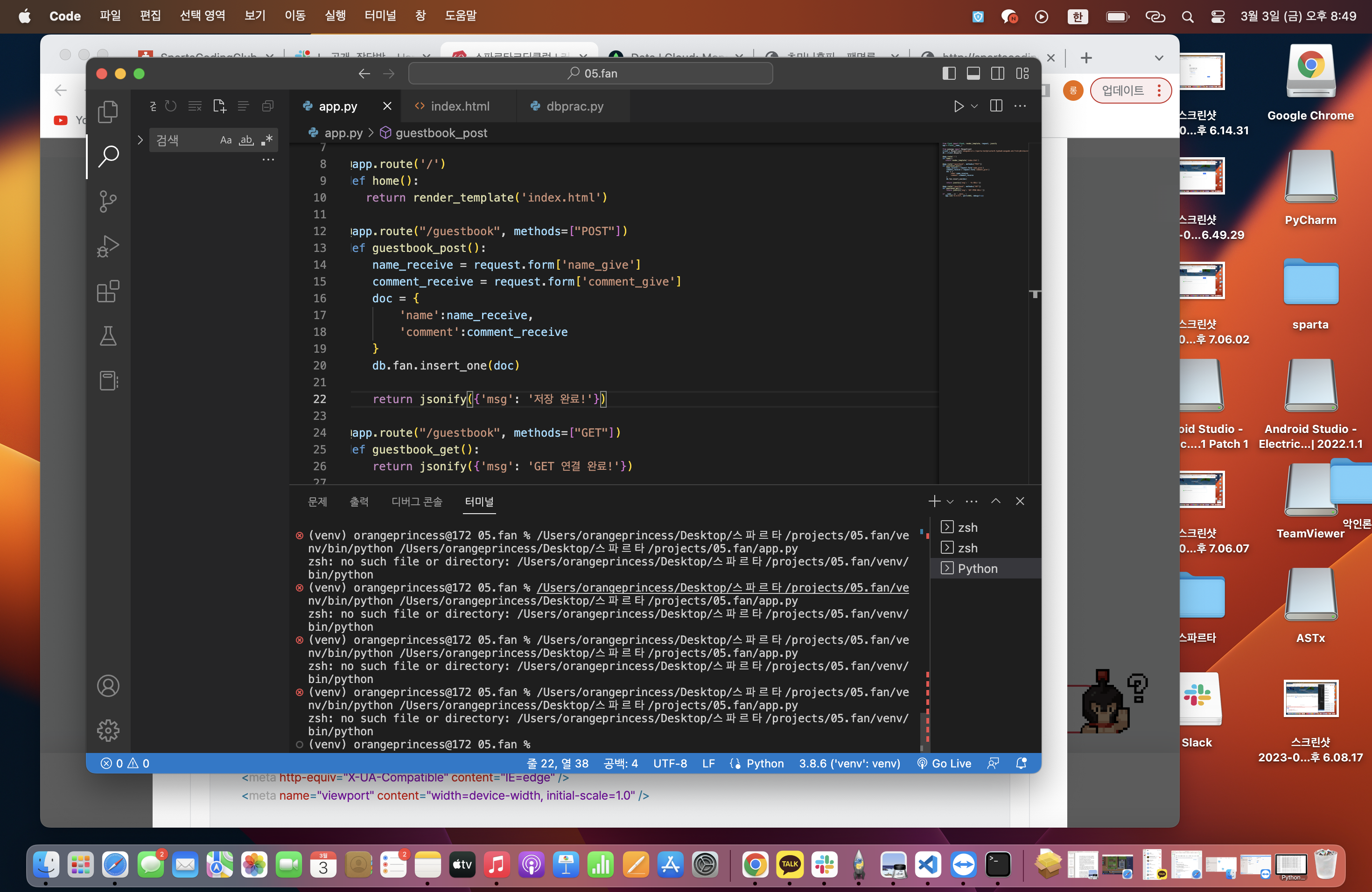The width and height of the screenshot is (1372, 892).
Task: Maximize the terminal panel with up chevron
Action: tap(995, 502)
